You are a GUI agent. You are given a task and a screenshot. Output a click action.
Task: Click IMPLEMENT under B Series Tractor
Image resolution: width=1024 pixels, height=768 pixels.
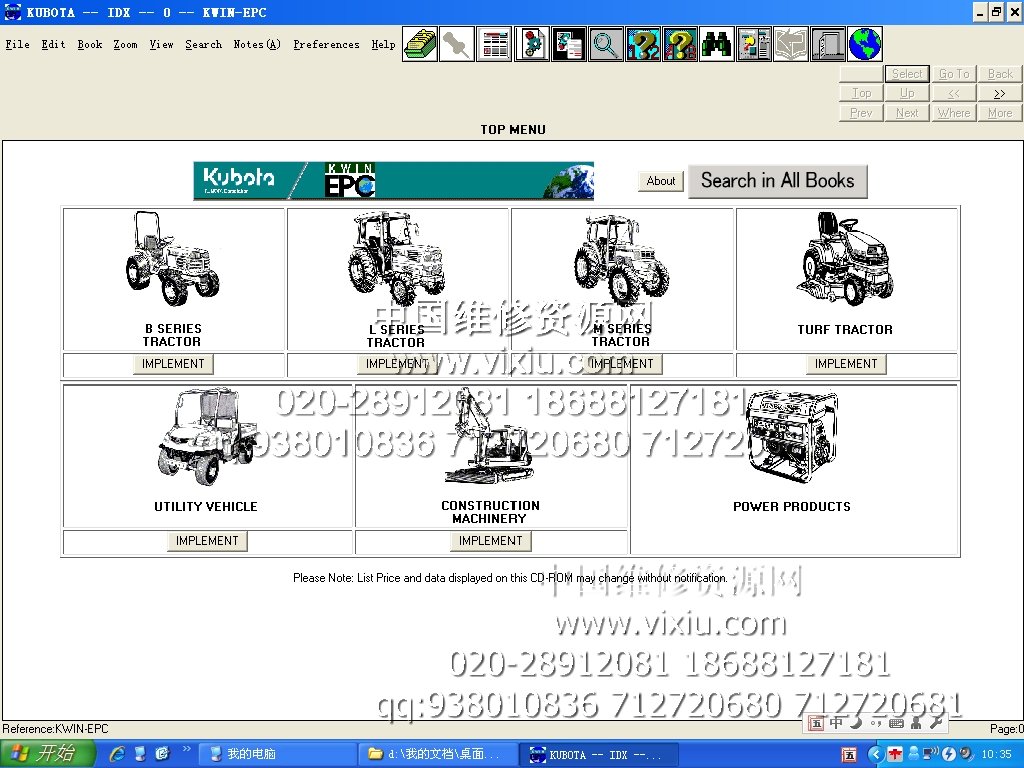173,364
